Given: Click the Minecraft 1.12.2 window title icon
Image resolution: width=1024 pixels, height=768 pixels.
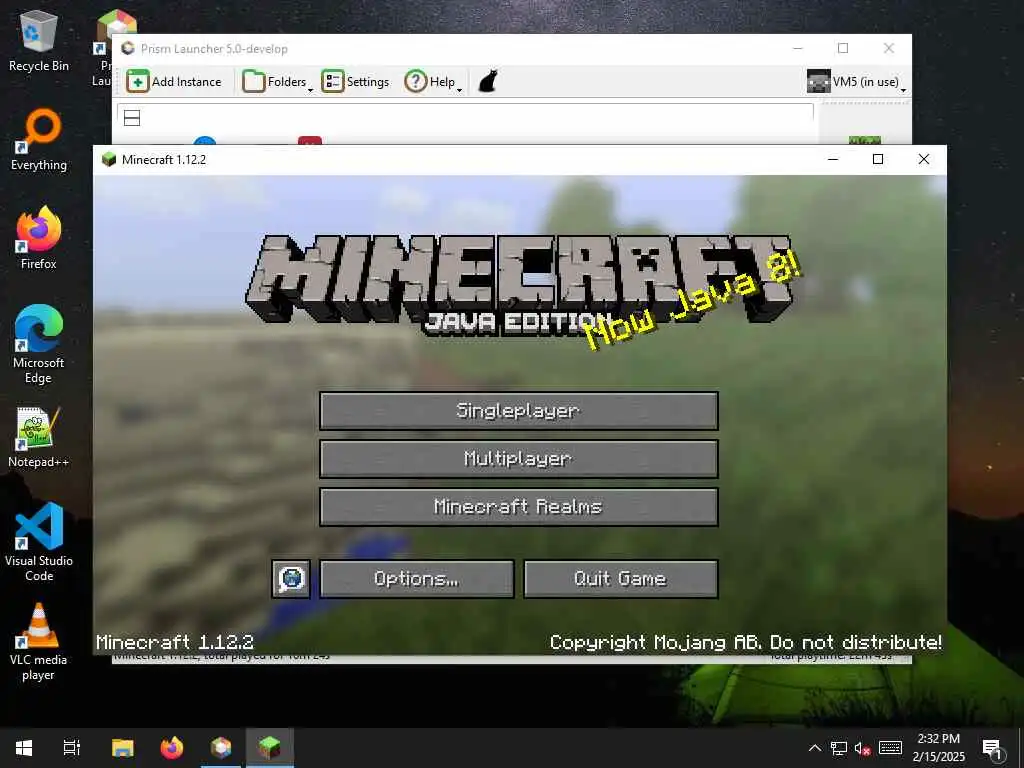Looking at the screenshot, I should [109, 159].
